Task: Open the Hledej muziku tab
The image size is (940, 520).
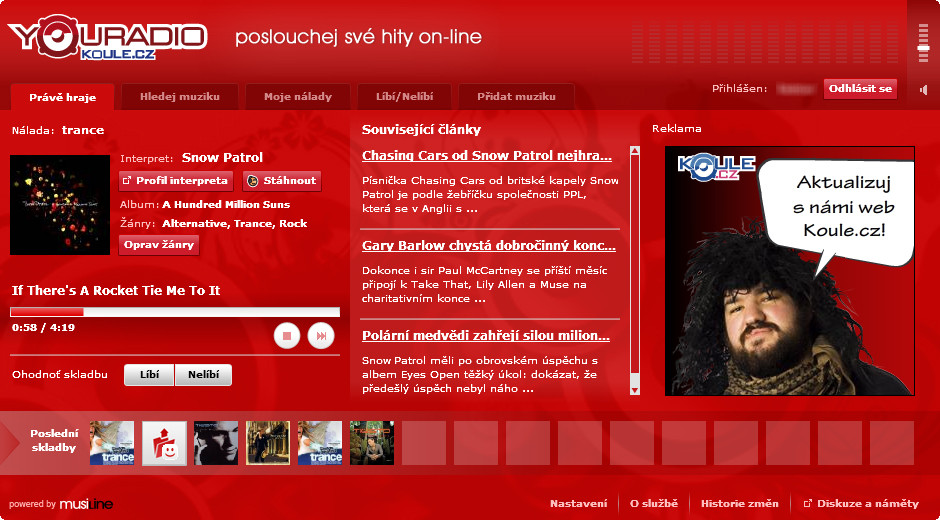Action: (180, 97)
